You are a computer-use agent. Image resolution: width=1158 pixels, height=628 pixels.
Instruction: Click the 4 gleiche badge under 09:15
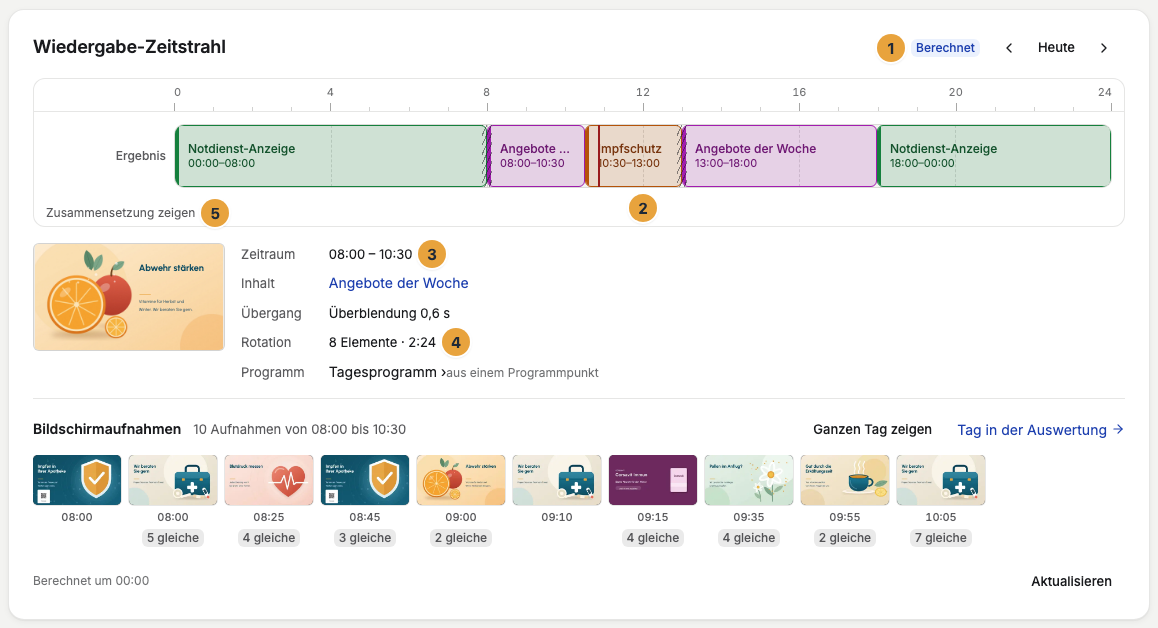[653, 538]
